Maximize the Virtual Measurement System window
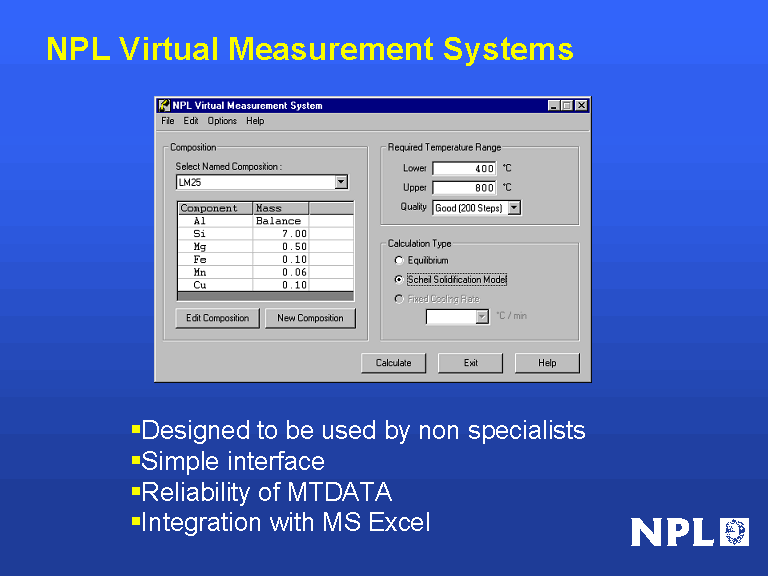768x576 pixels. [x=567, y=106]
